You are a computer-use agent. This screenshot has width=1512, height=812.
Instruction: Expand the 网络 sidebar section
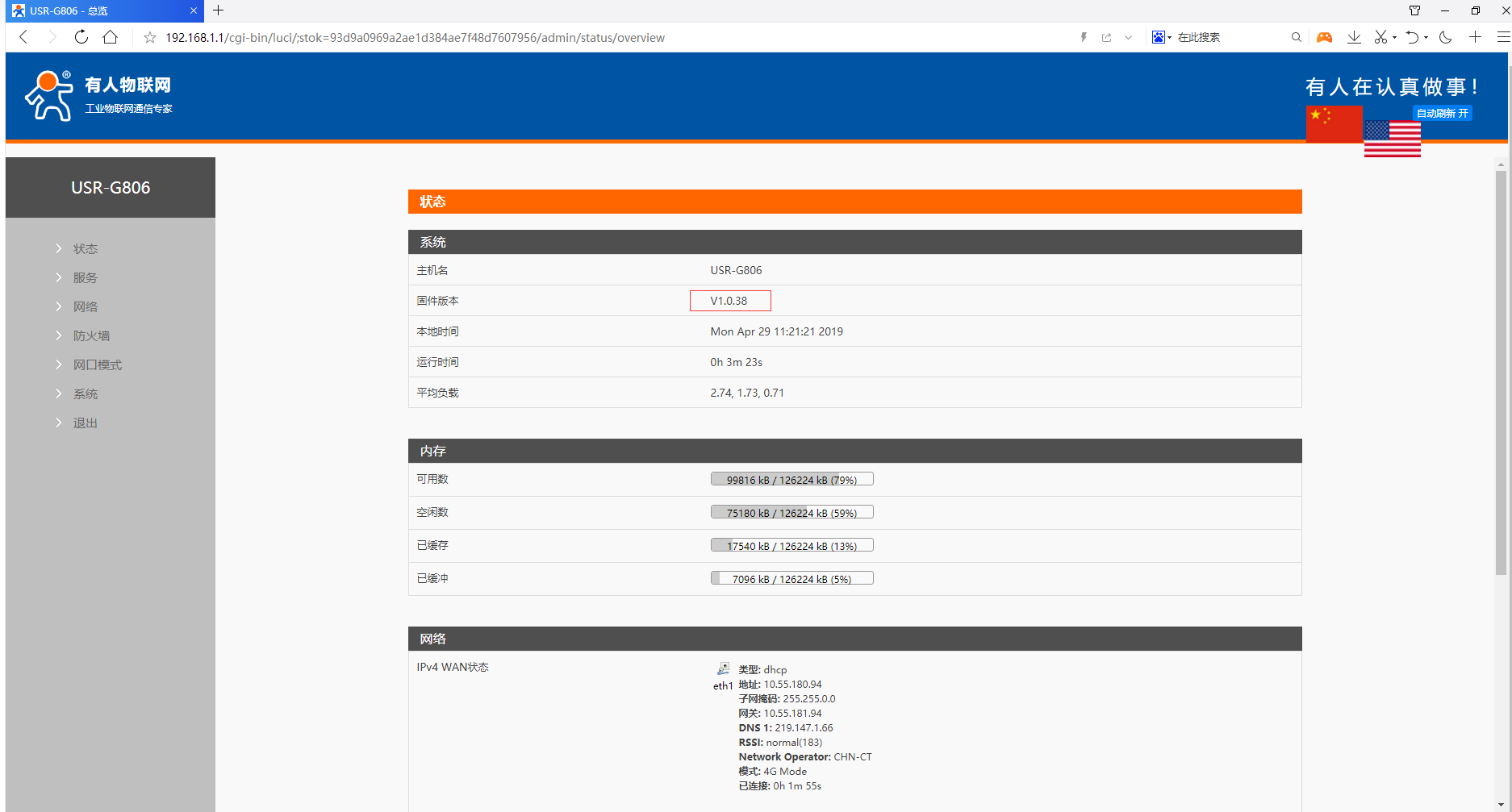pyautogui.click(x=86, y=307)
